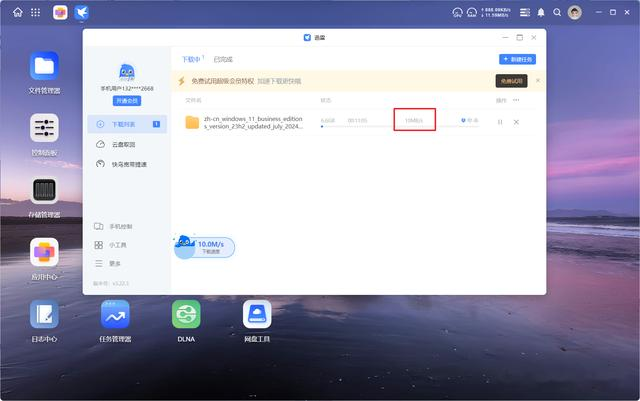Maximize the Xunlei window
Screen dimensions: 640x401
tap(520, 38)
